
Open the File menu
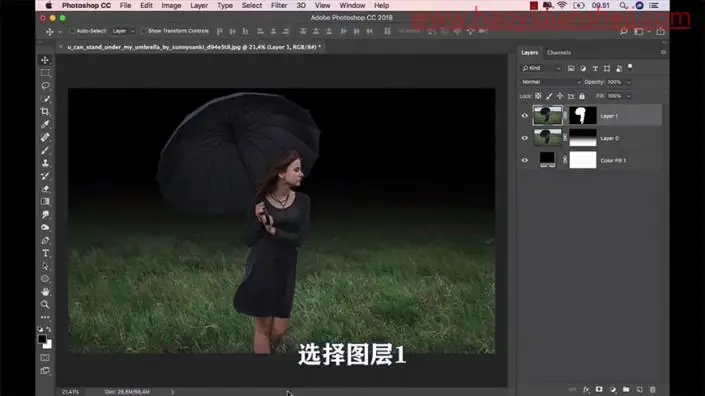[x=125, y=5]
